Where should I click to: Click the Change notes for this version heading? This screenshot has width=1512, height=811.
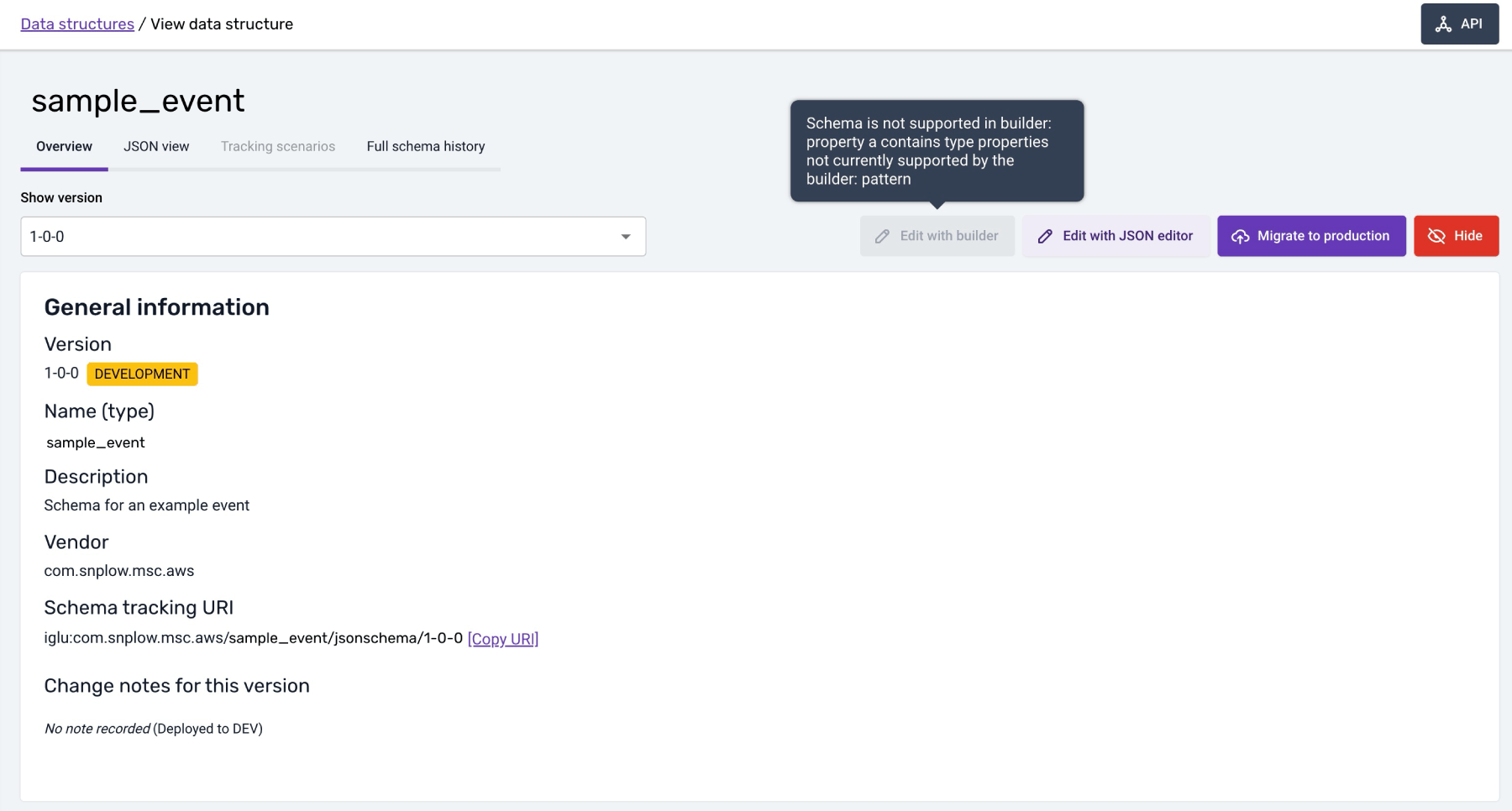(x=176, y=686)
